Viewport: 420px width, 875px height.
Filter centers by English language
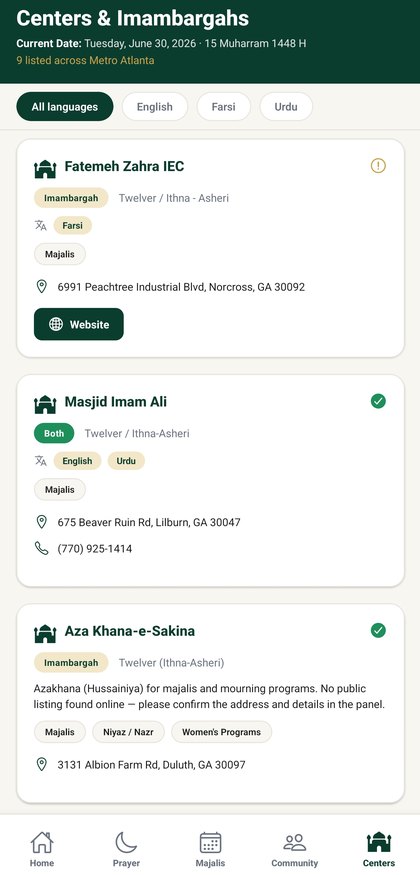click(x=155, y=107)
